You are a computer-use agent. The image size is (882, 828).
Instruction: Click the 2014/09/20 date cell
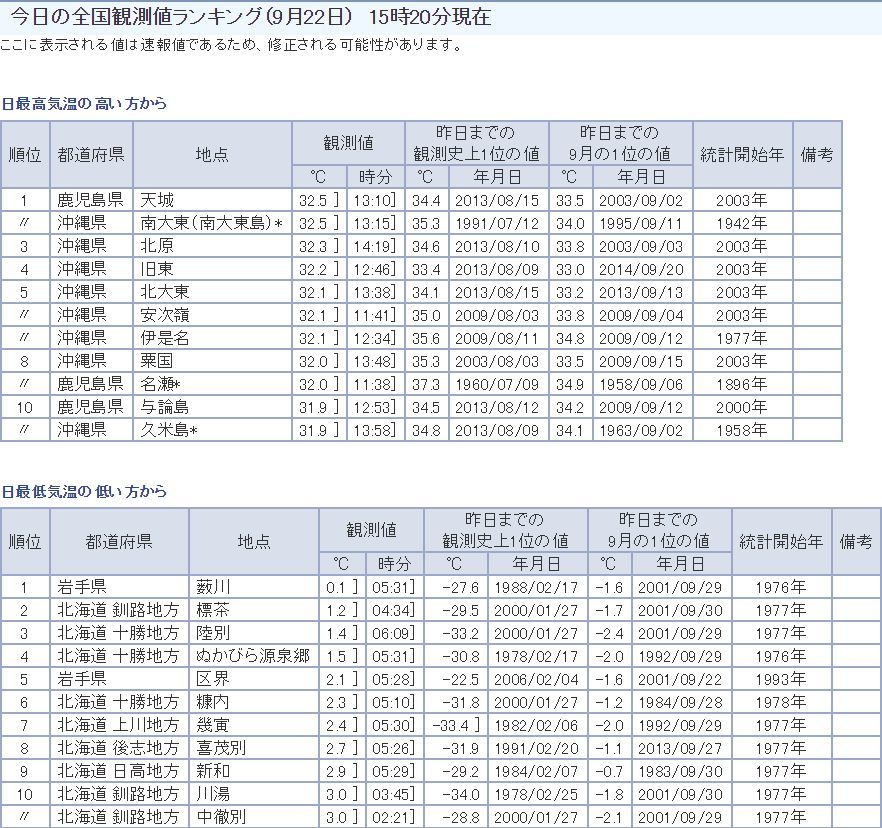[641, 269]
